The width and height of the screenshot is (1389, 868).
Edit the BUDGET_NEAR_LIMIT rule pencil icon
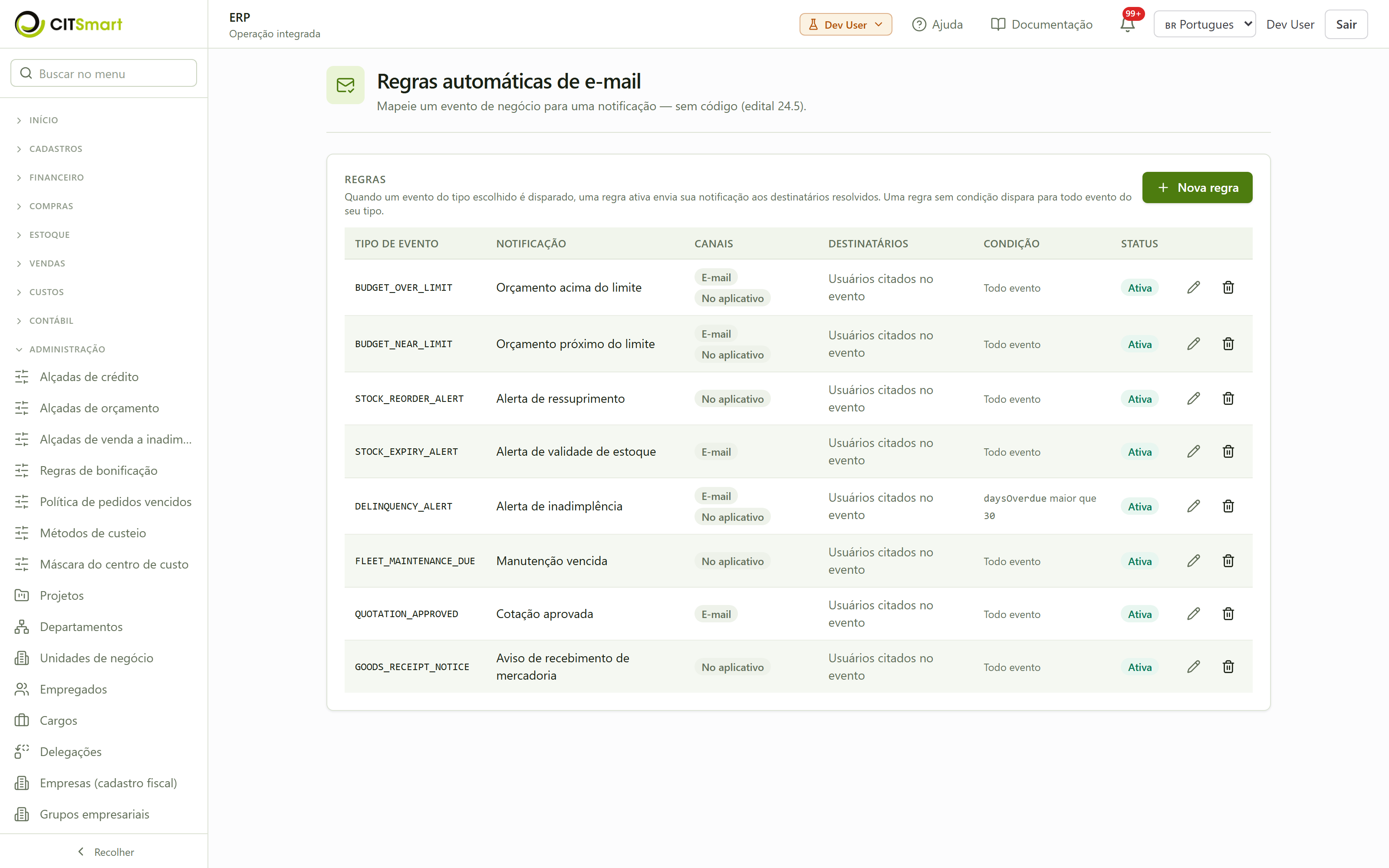point(1193,344)
